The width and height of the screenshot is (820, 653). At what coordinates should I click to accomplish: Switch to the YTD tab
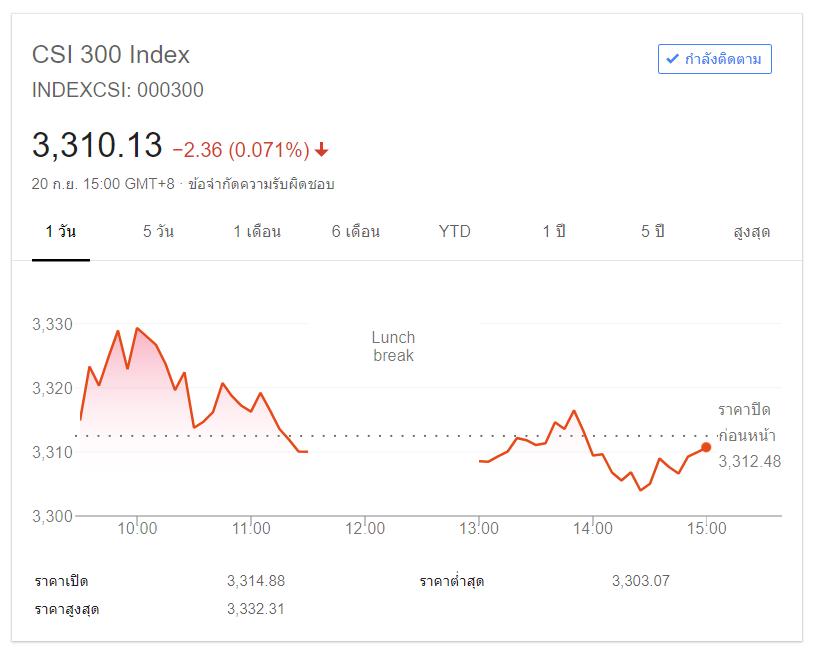point(455,232)
